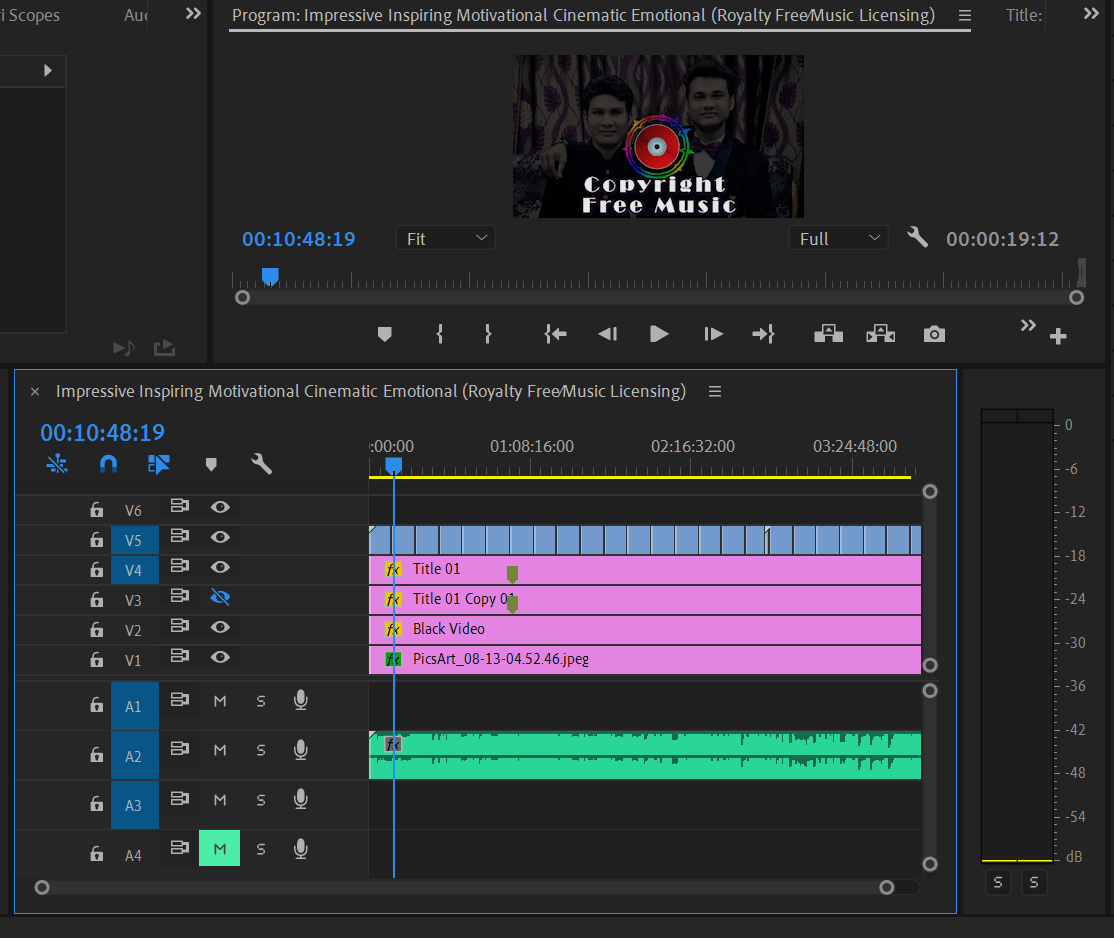Screen dimensions: 1114x938
Task: Open the Program monitor settings wrench
Action: 918,237
